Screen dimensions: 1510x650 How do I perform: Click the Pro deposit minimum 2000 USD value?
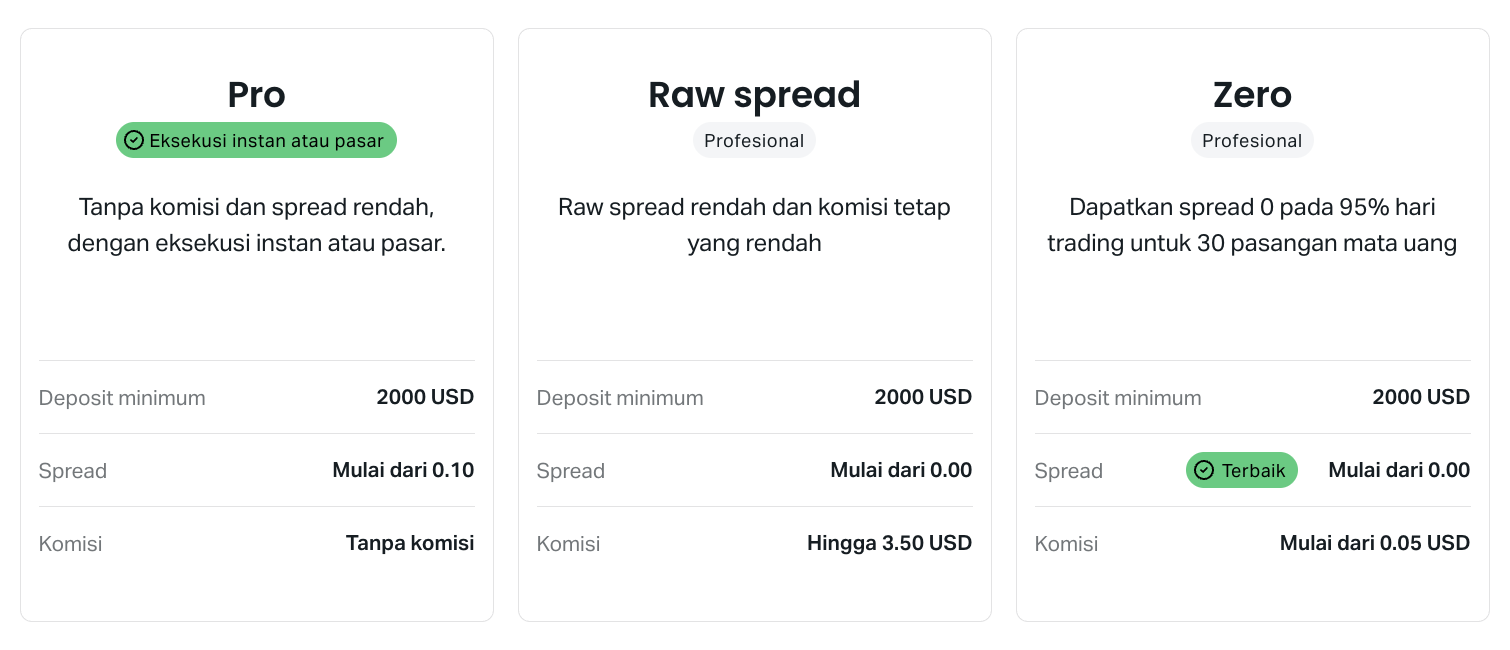coord(425,397)
